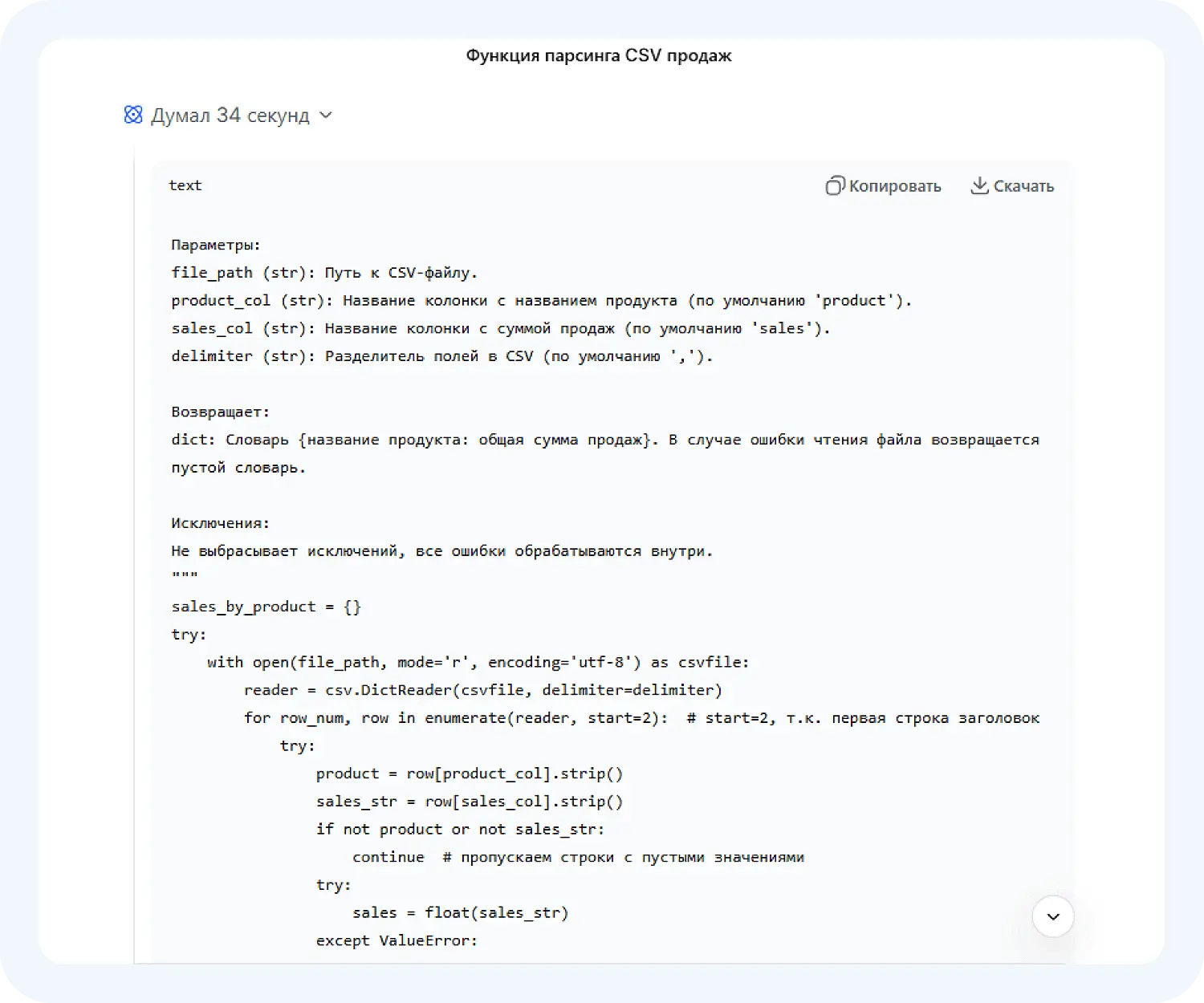Click the chat title Функция парсинга CSV продаж
Screen dimensions: 1204x1003
(x=598, y=55)
